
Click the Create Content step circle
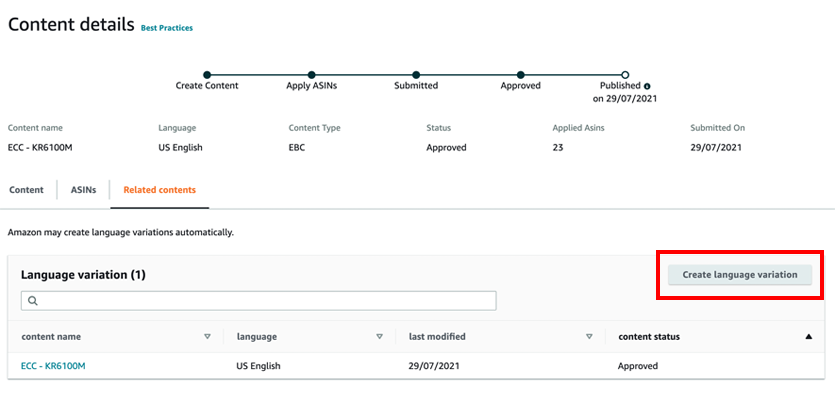pyautogui.click(x=207, y=74)
